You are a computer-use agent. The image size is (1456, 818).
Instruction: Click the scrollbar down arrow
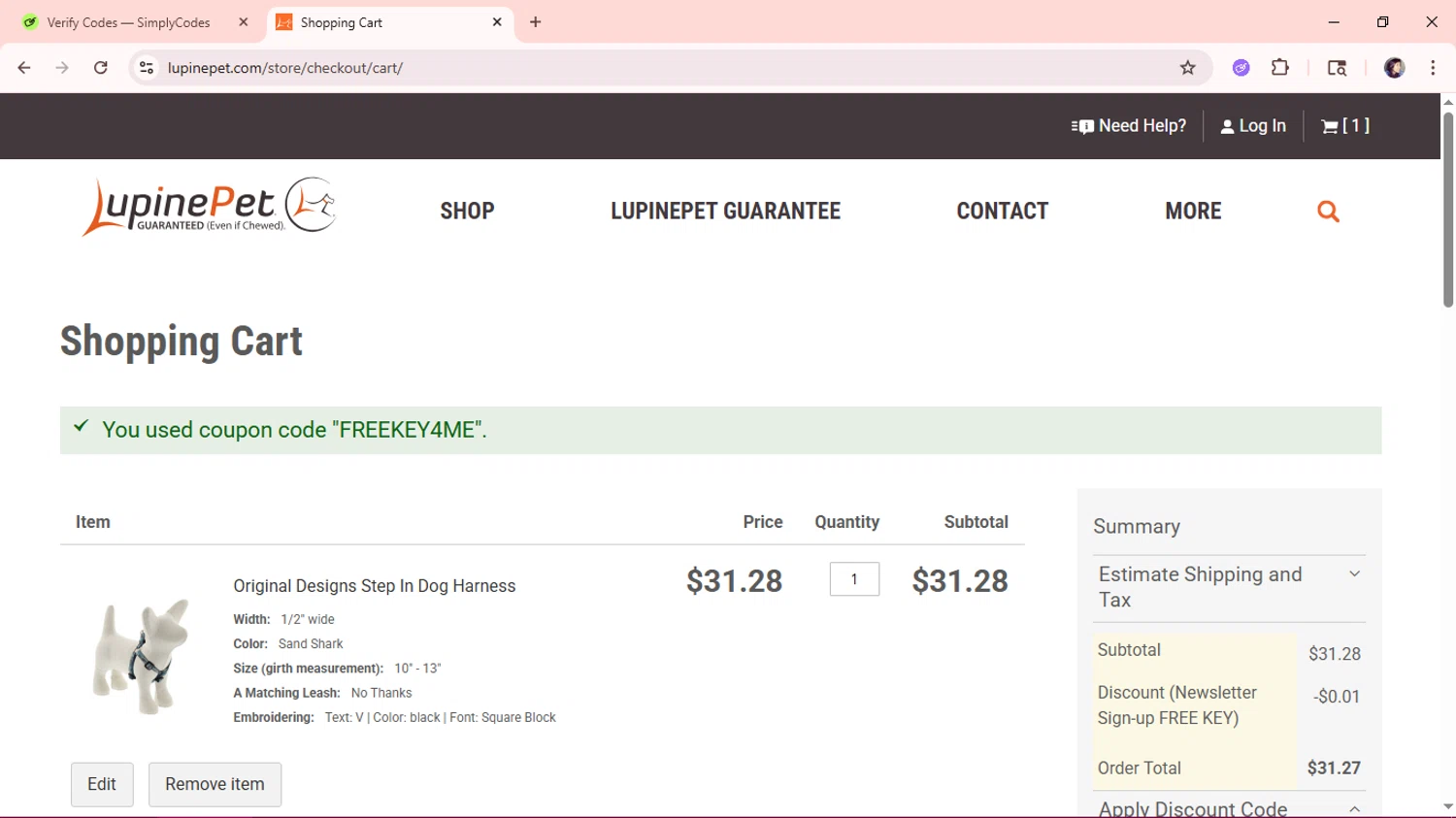pyautogui.click(x=1447, y=806)
